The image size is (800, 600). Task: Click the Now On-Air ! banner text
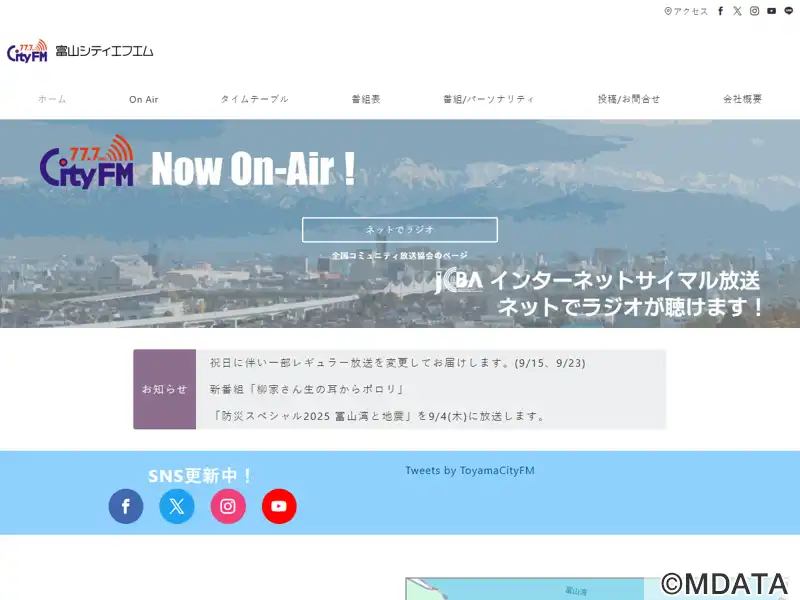point(253,168)
